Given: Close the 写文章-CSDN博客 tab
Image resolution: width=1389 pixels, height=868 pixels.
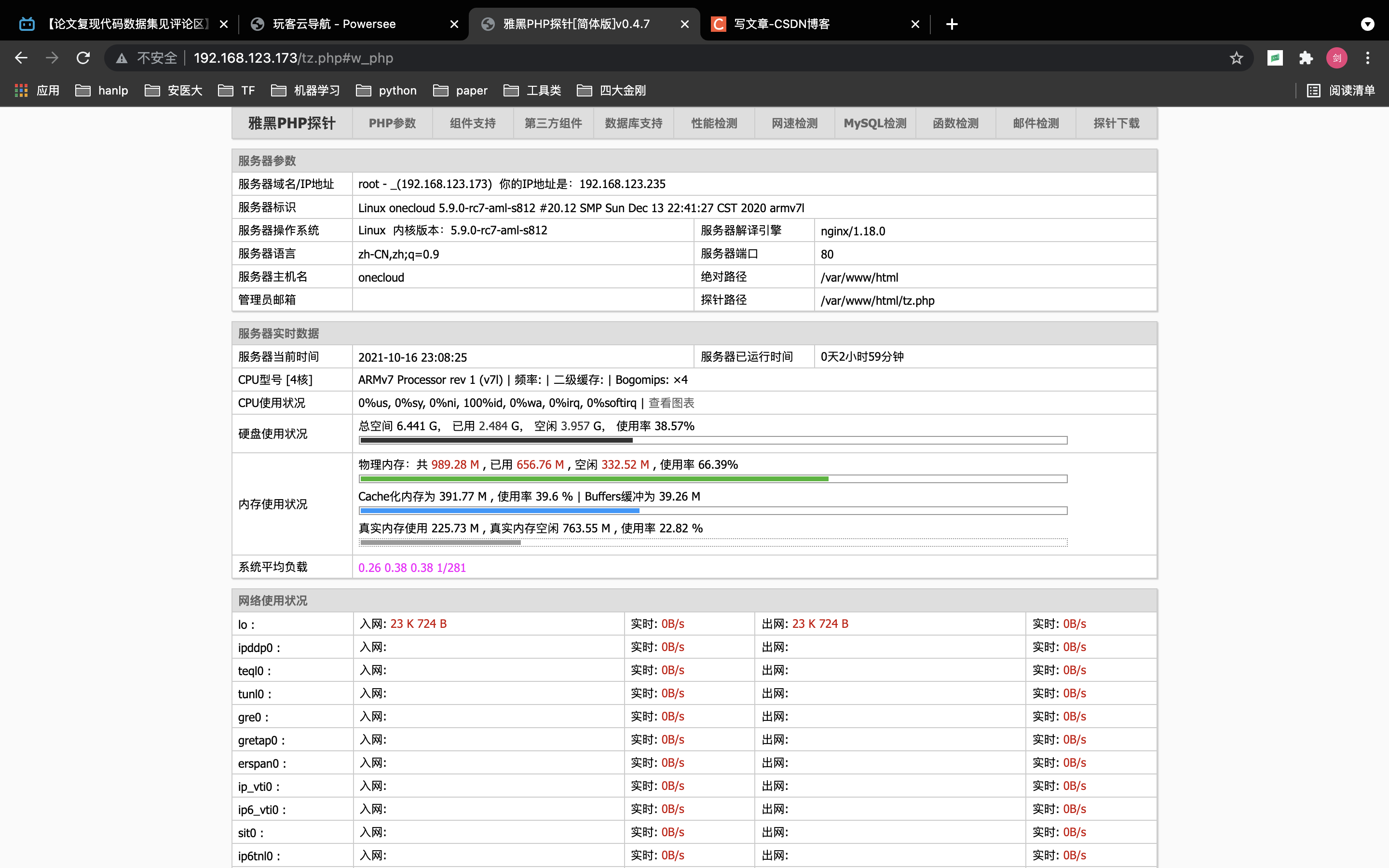Looking at the screenshot, I should pyautogui.click(x=915, y=24).
